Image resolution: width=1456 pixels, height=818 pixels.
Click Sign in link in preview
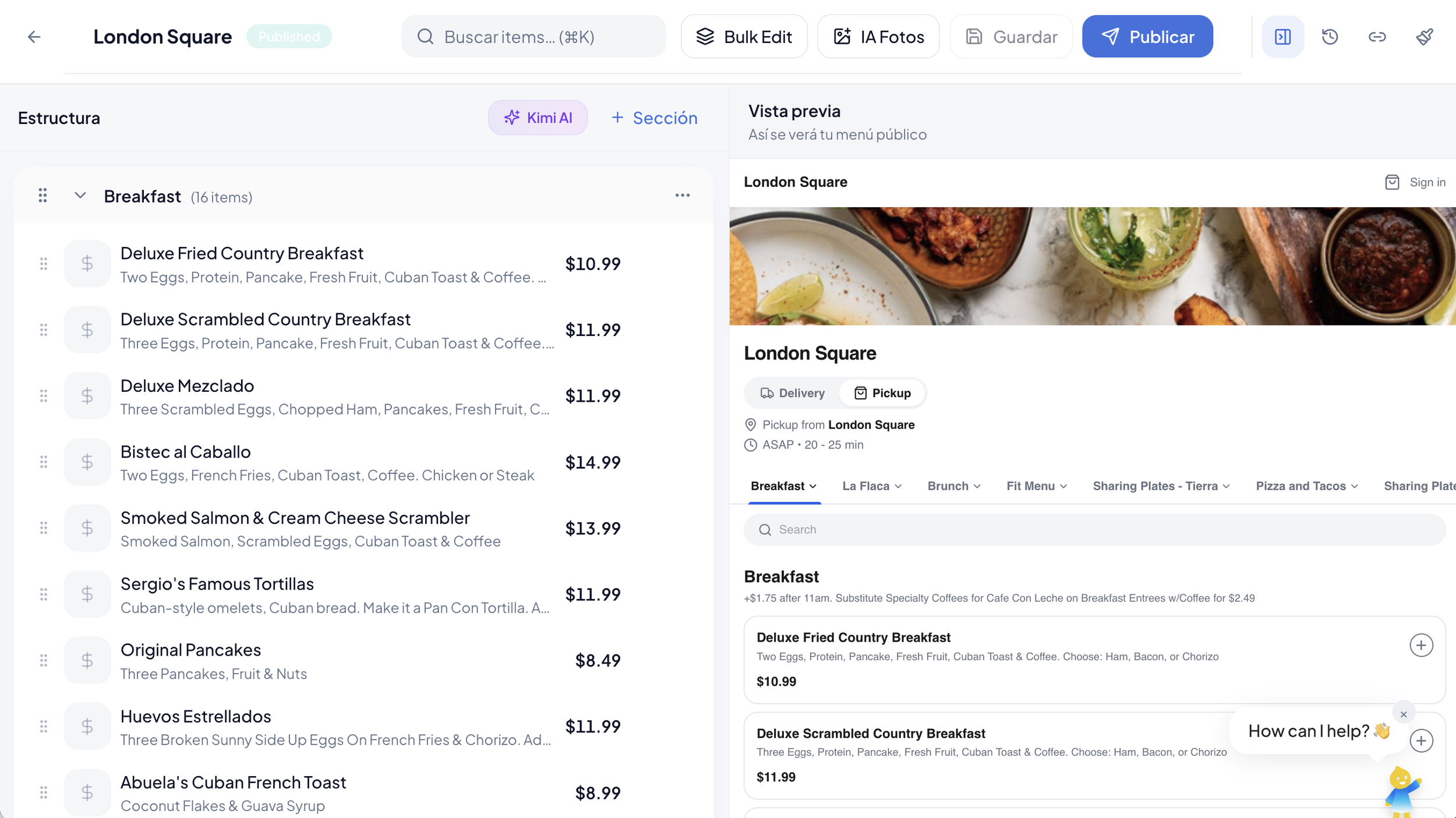coord(1427,182)
